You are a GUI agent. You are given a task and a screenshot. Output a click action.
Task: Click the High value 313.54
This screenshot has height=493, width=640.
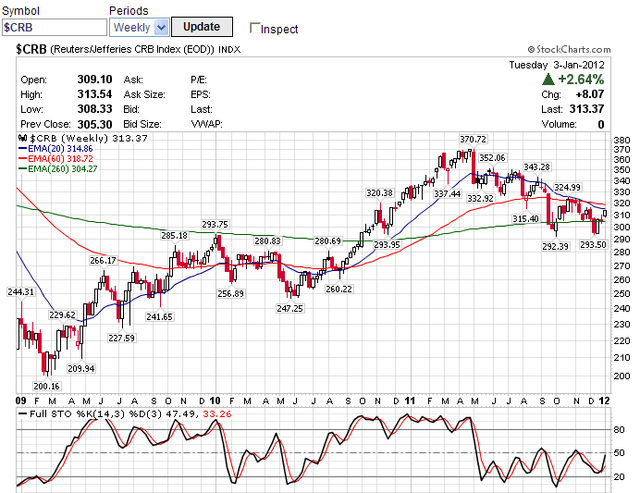point(95,94)
